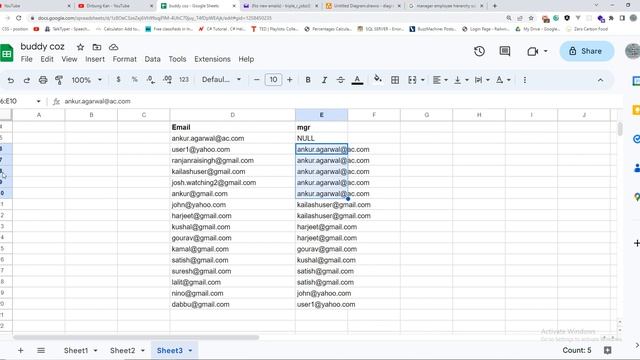Image resolution: width=640 pixels, height=360 pixels.
Task: Click the Undo icon
Action: [11, 80]
